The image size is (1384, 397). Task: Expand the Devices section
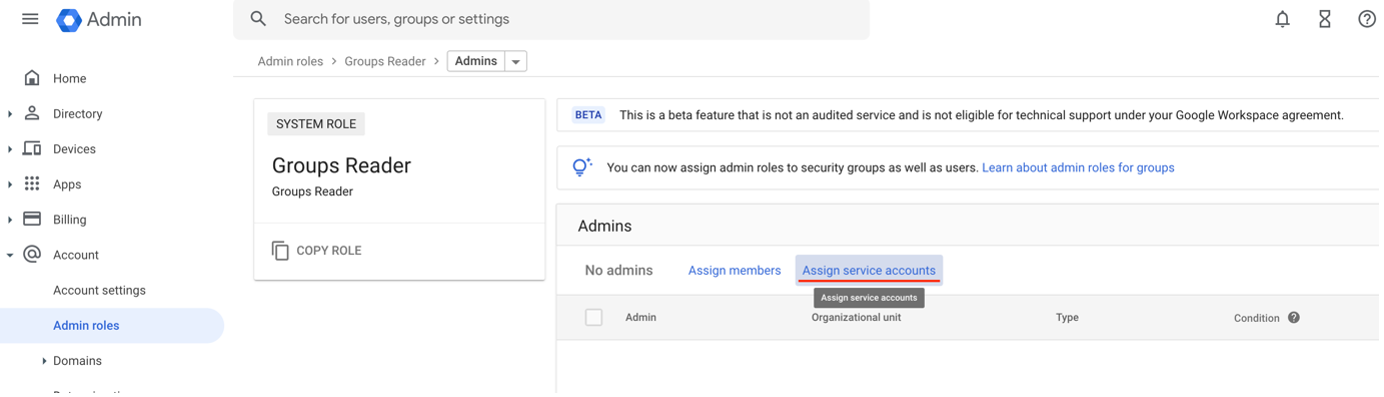[x=10, y=149]
